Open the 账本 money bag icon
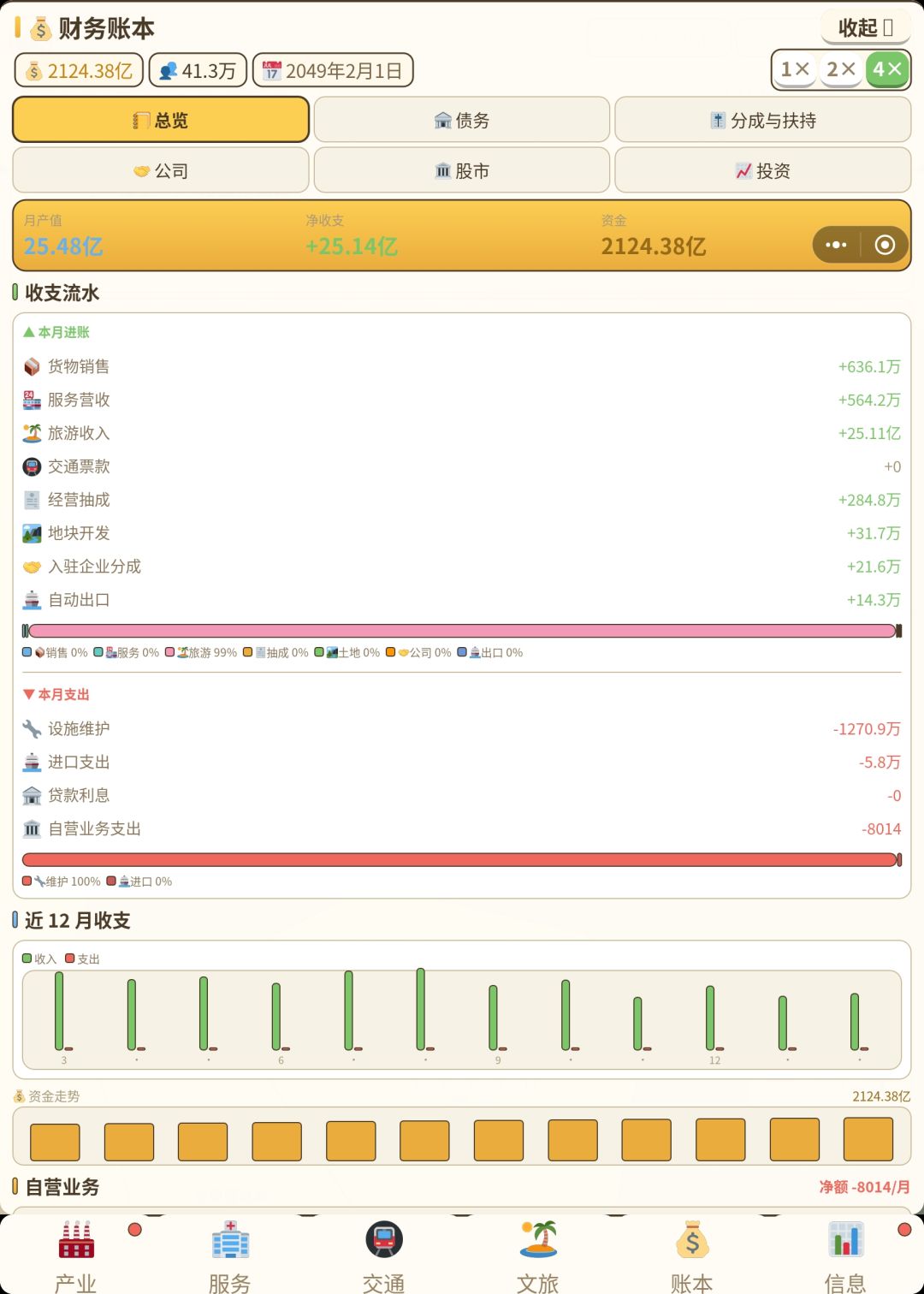 [x=692, y=1239]
